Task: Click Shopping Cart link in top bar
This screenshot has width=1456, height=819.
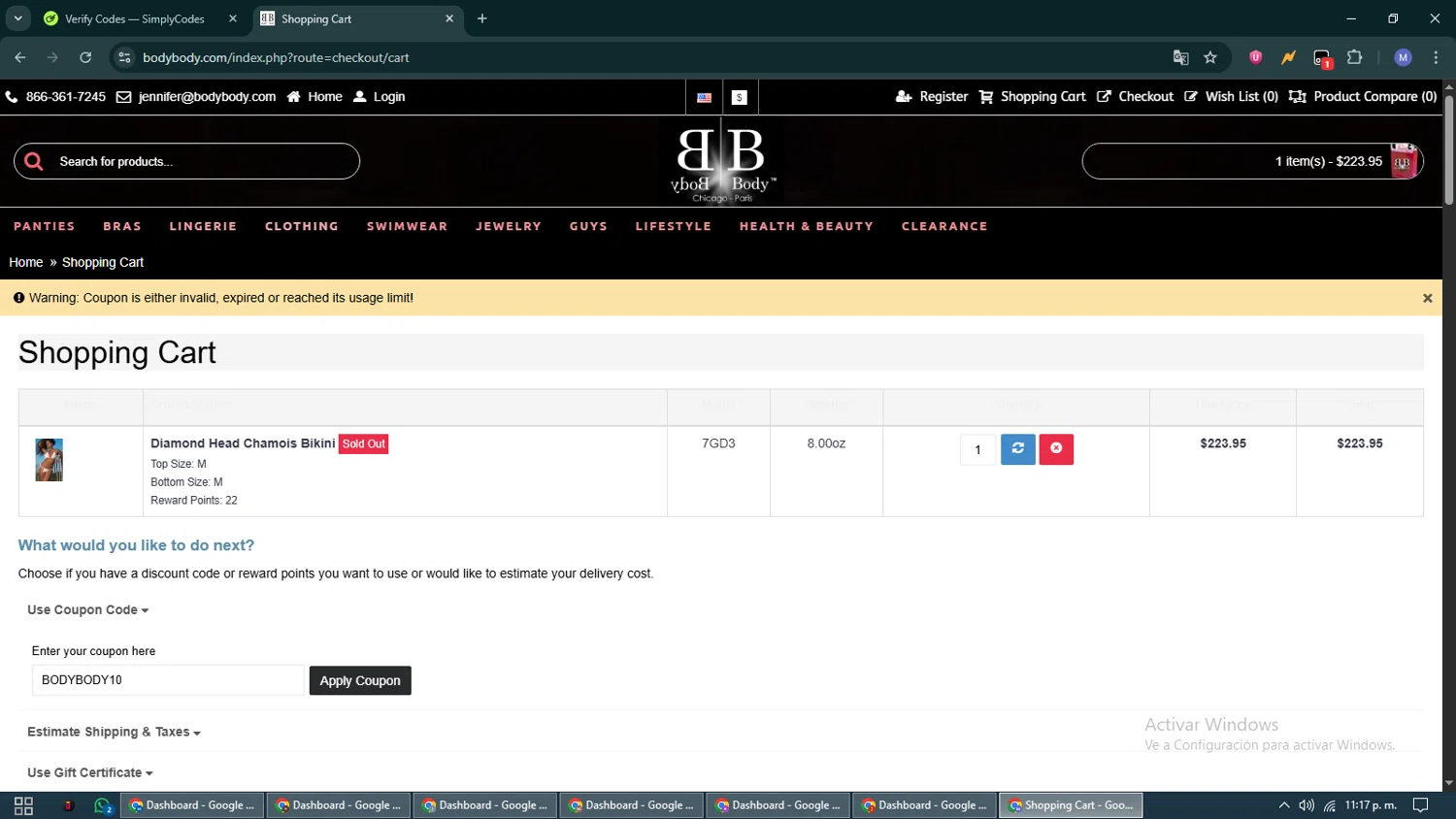Action: coord(1033,97)
